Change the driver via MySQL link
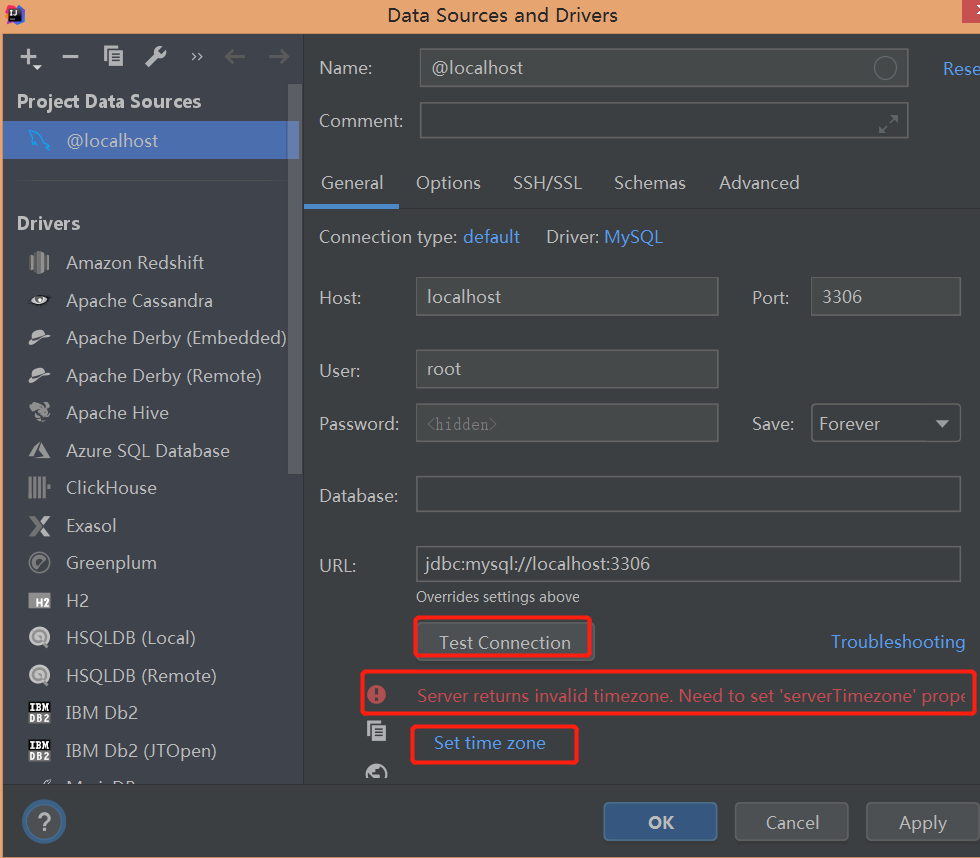Image resolution: width=980 pixels, height=858 pixels. [x=633, y=237]
